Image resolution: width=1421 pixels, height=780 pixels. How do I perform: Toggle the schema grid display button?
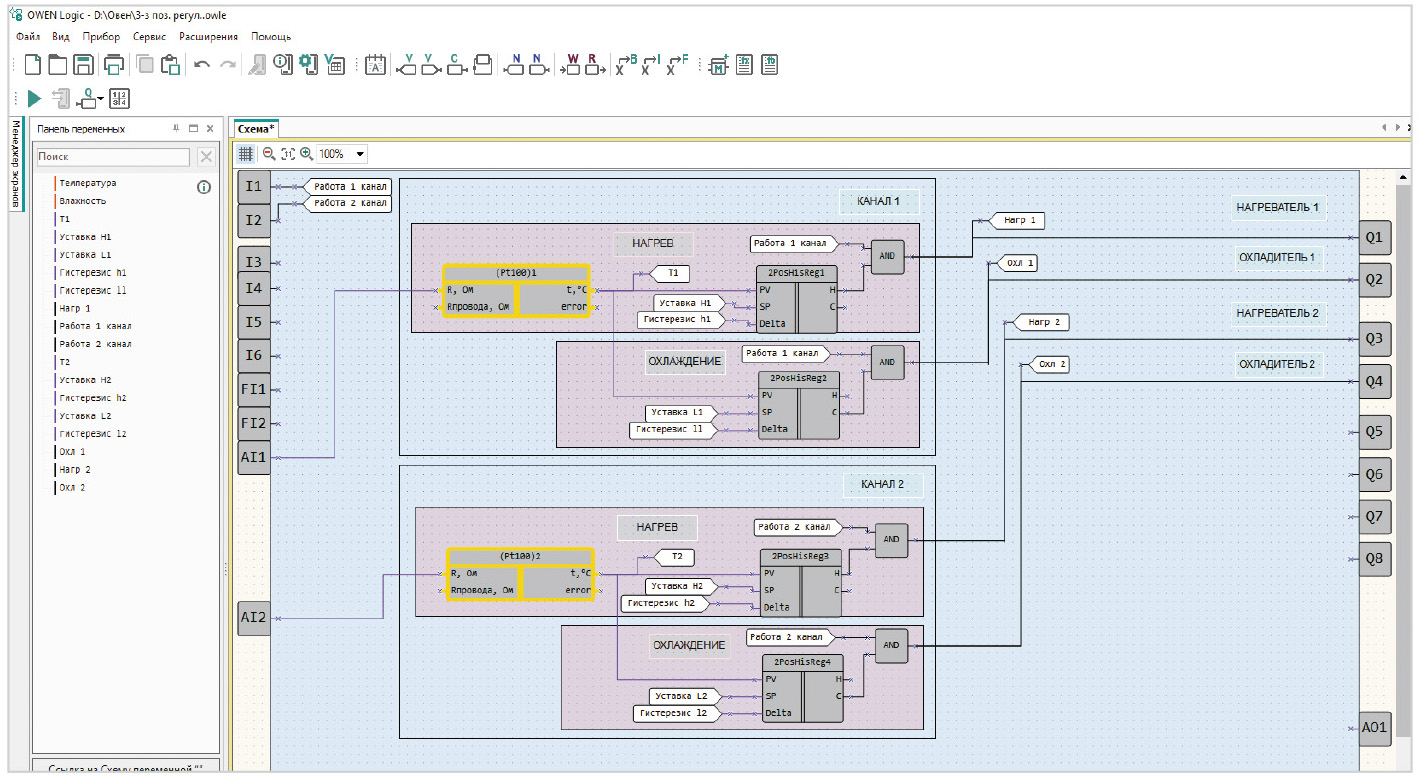(x=245, y=154)
